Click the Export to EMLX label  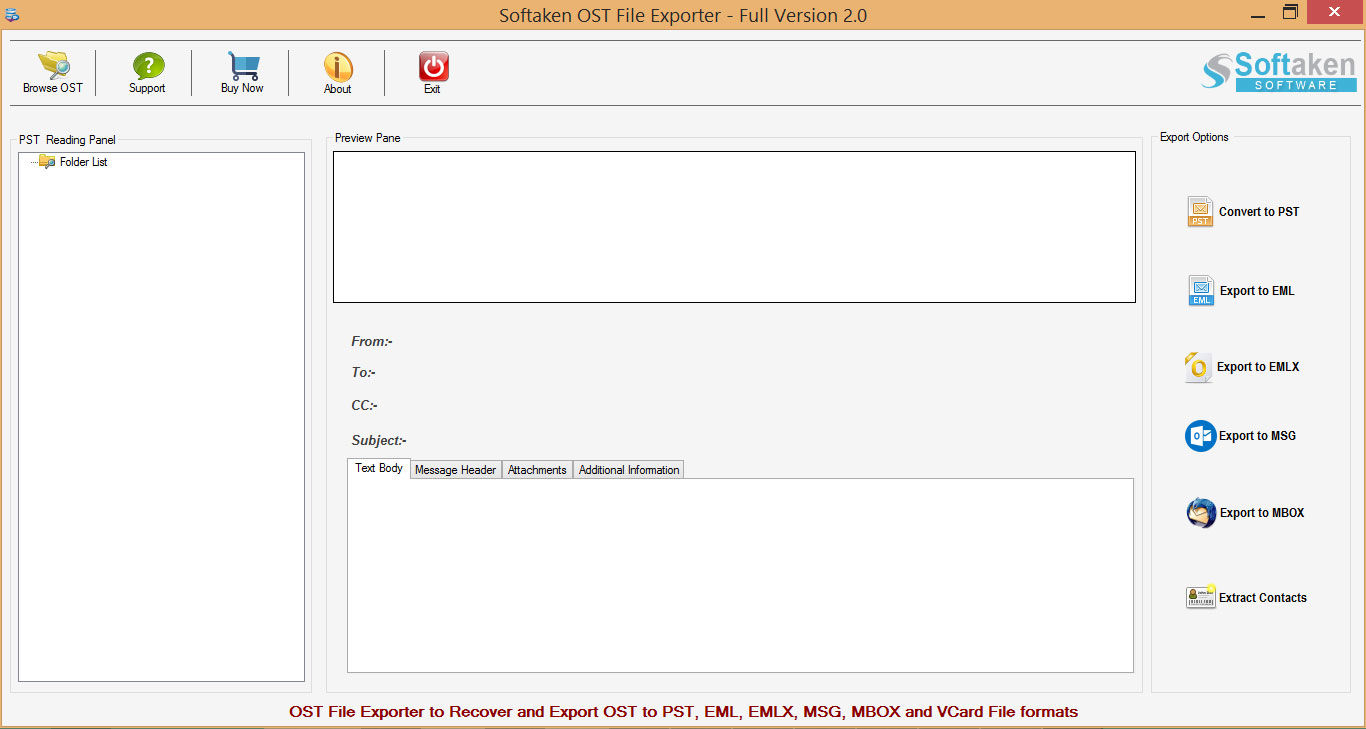1258,367
